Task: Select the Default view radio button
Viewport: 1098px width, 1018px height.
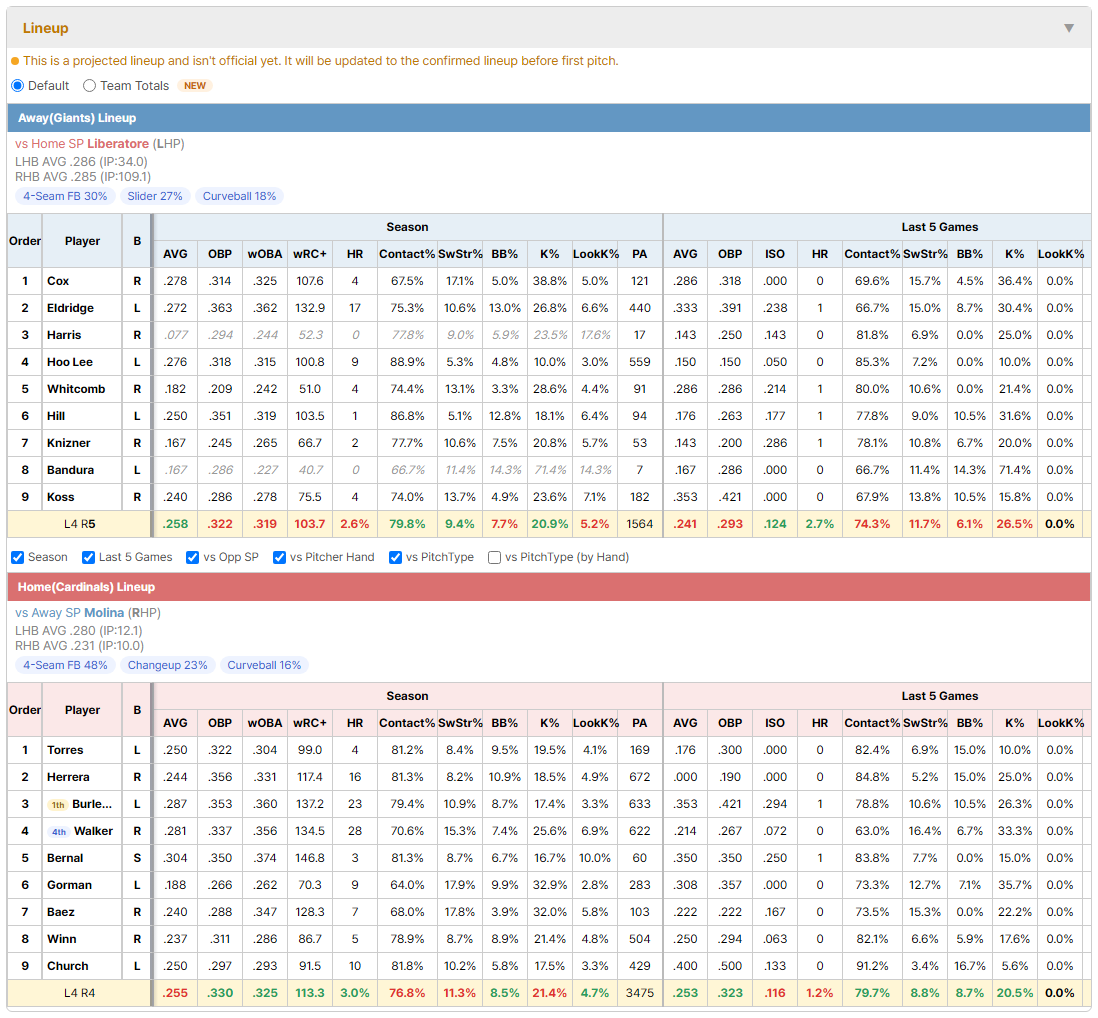Action: (x=18, y=85)
